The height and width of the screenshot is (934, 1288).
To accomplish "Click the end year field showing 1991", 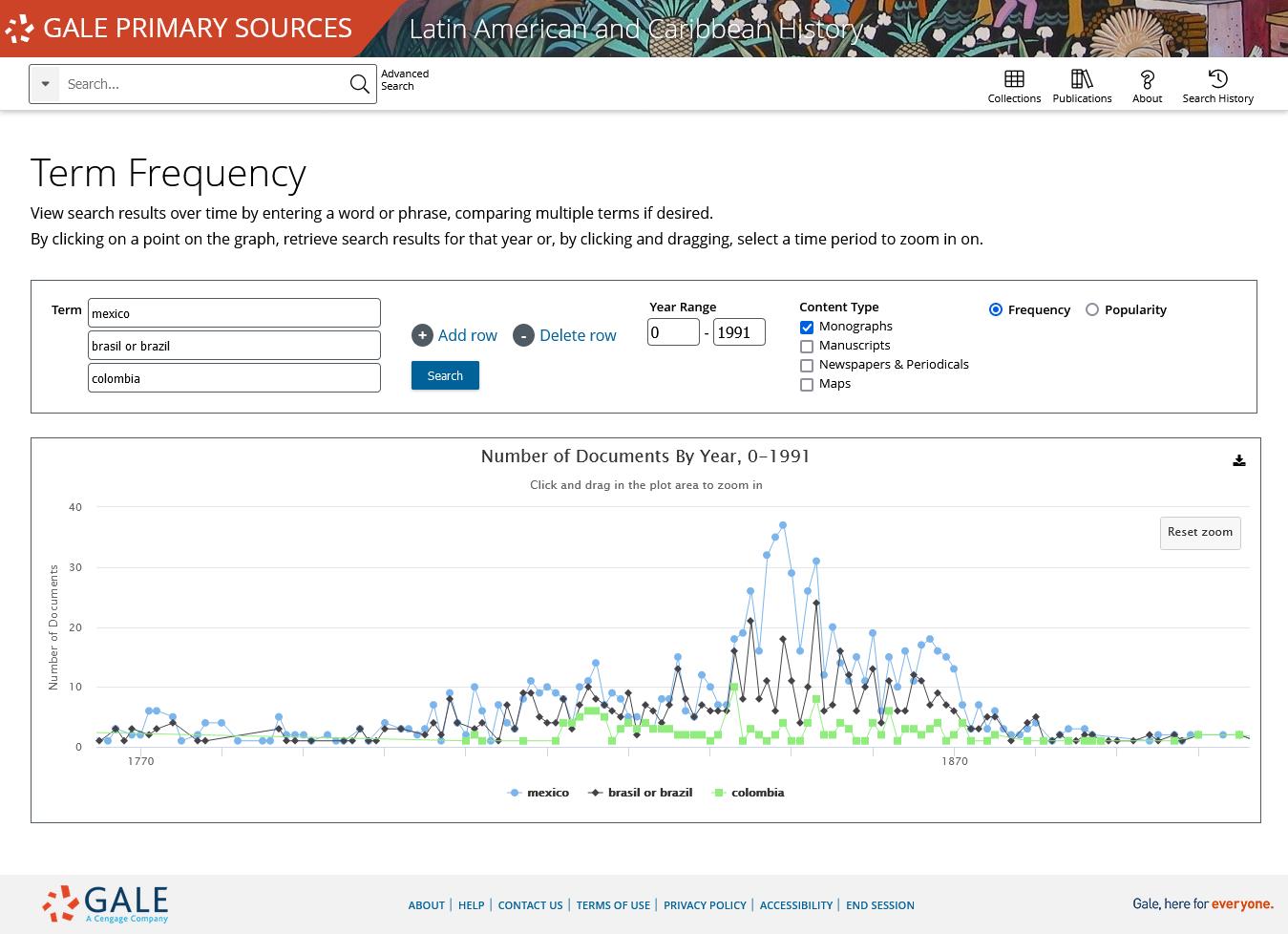I will coord(739,331).
